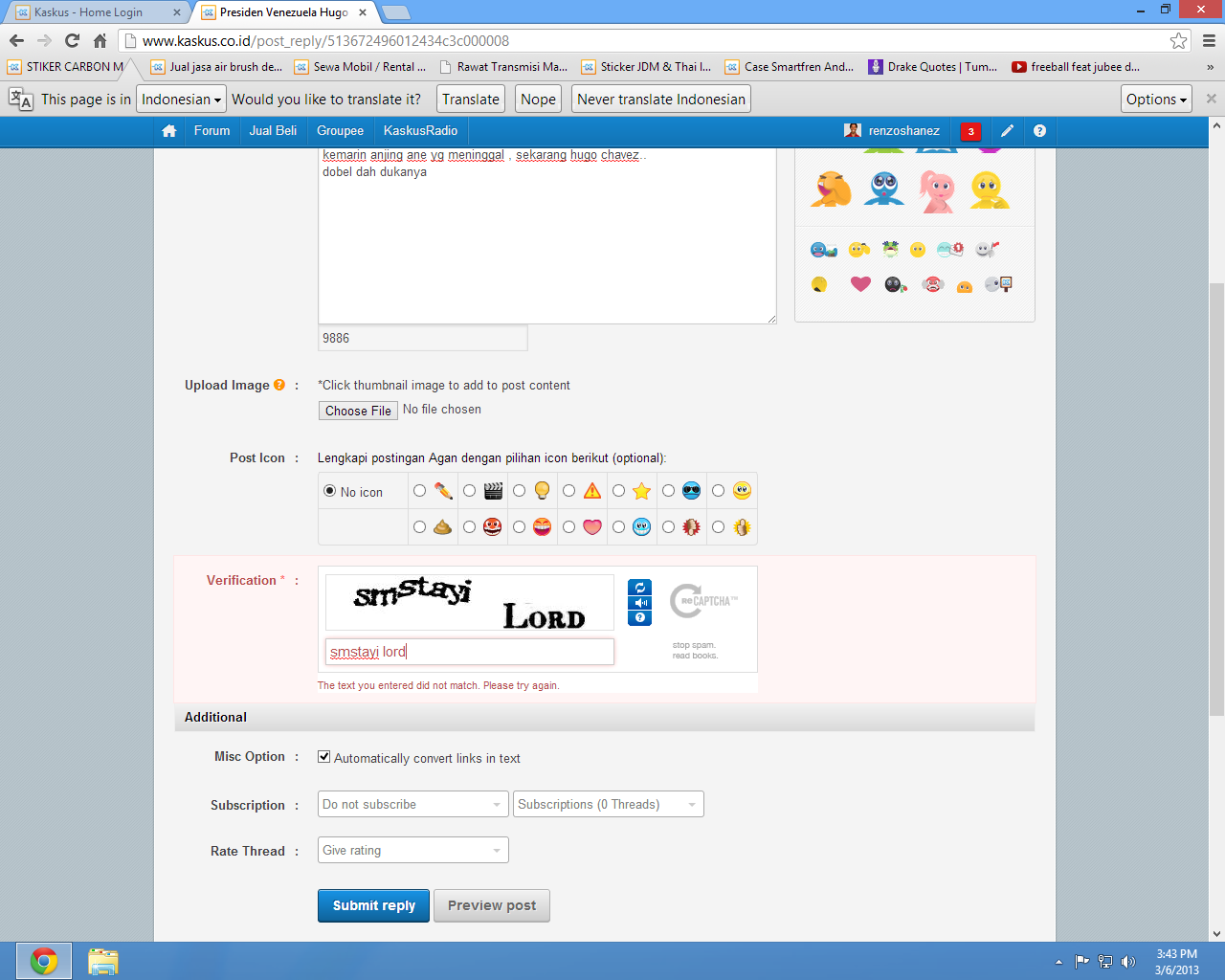Viewport: 1225px width, 980px height.
Task: Click the Submit reply button
Action: tap(374, 905)
